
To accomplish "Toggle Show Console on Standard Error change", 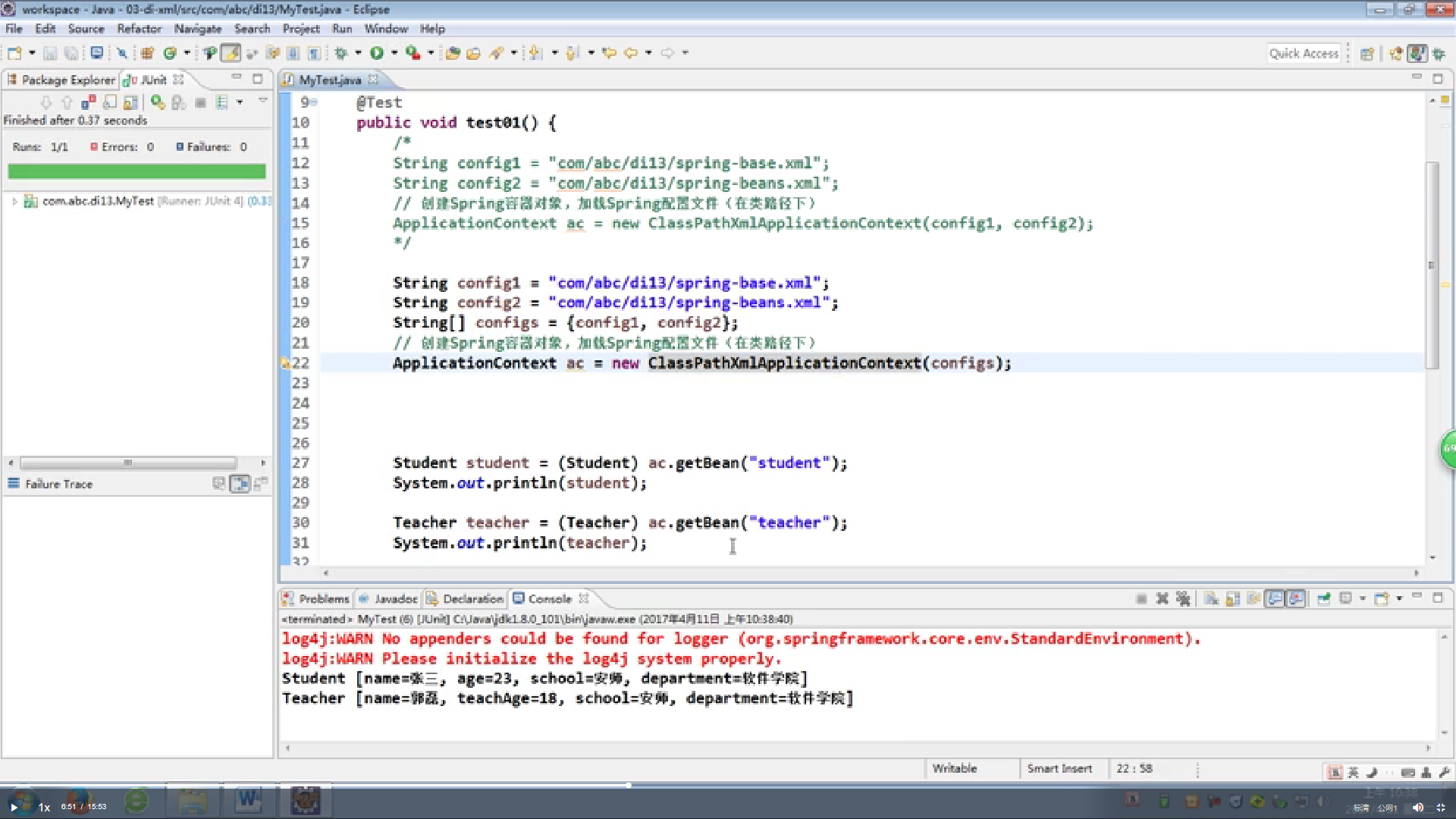I will click(x=1297, y=599).
